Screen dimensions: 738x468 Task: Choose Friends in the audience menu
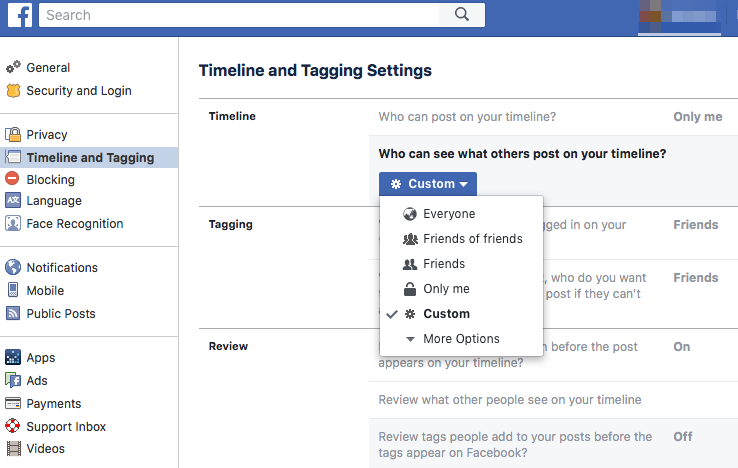[x=444, y=264]
